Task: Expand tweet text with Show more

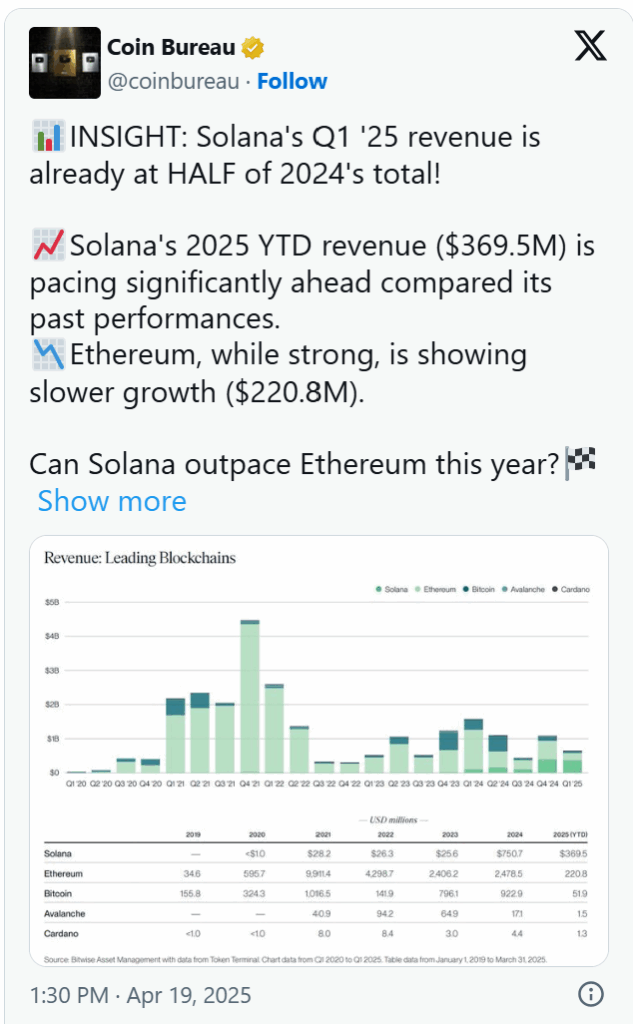Action: [x=111, y=500]
